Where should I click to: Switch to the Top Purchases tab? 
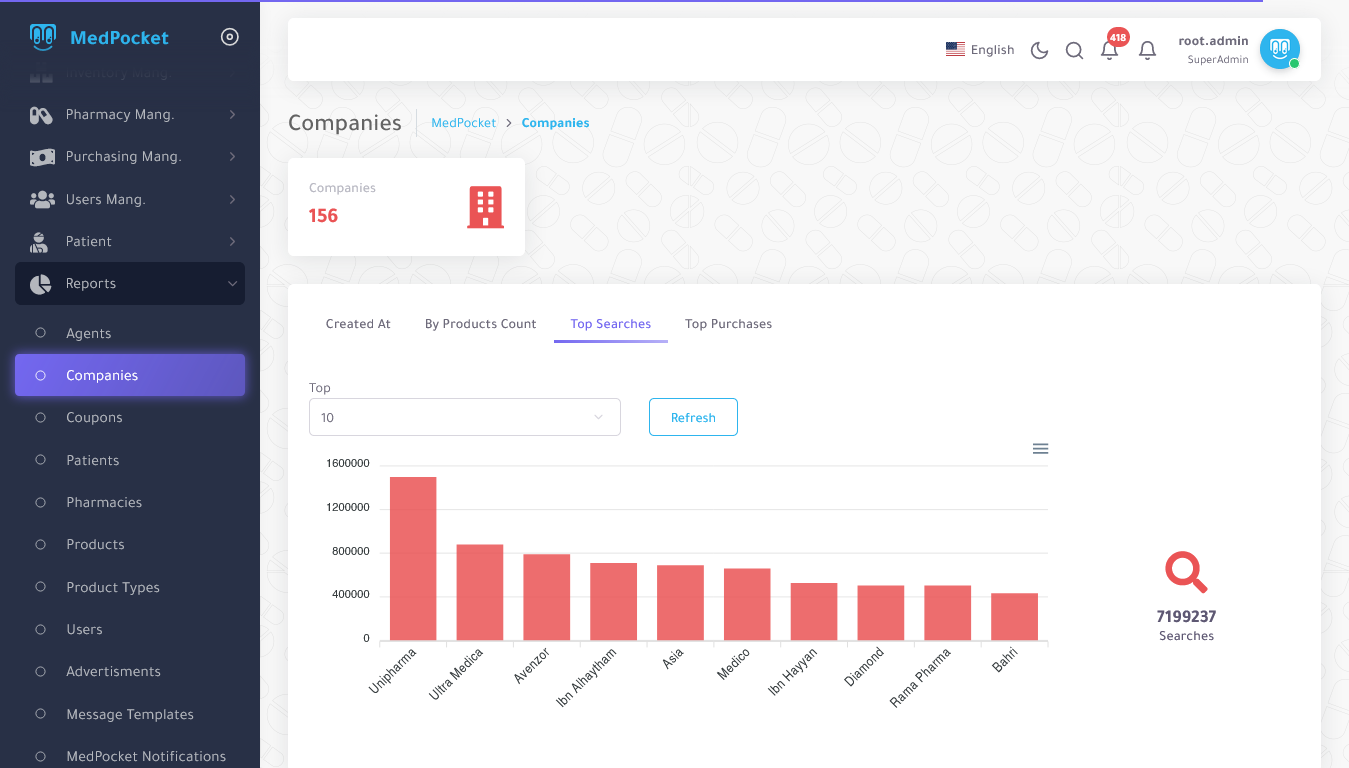coord(728,324)
